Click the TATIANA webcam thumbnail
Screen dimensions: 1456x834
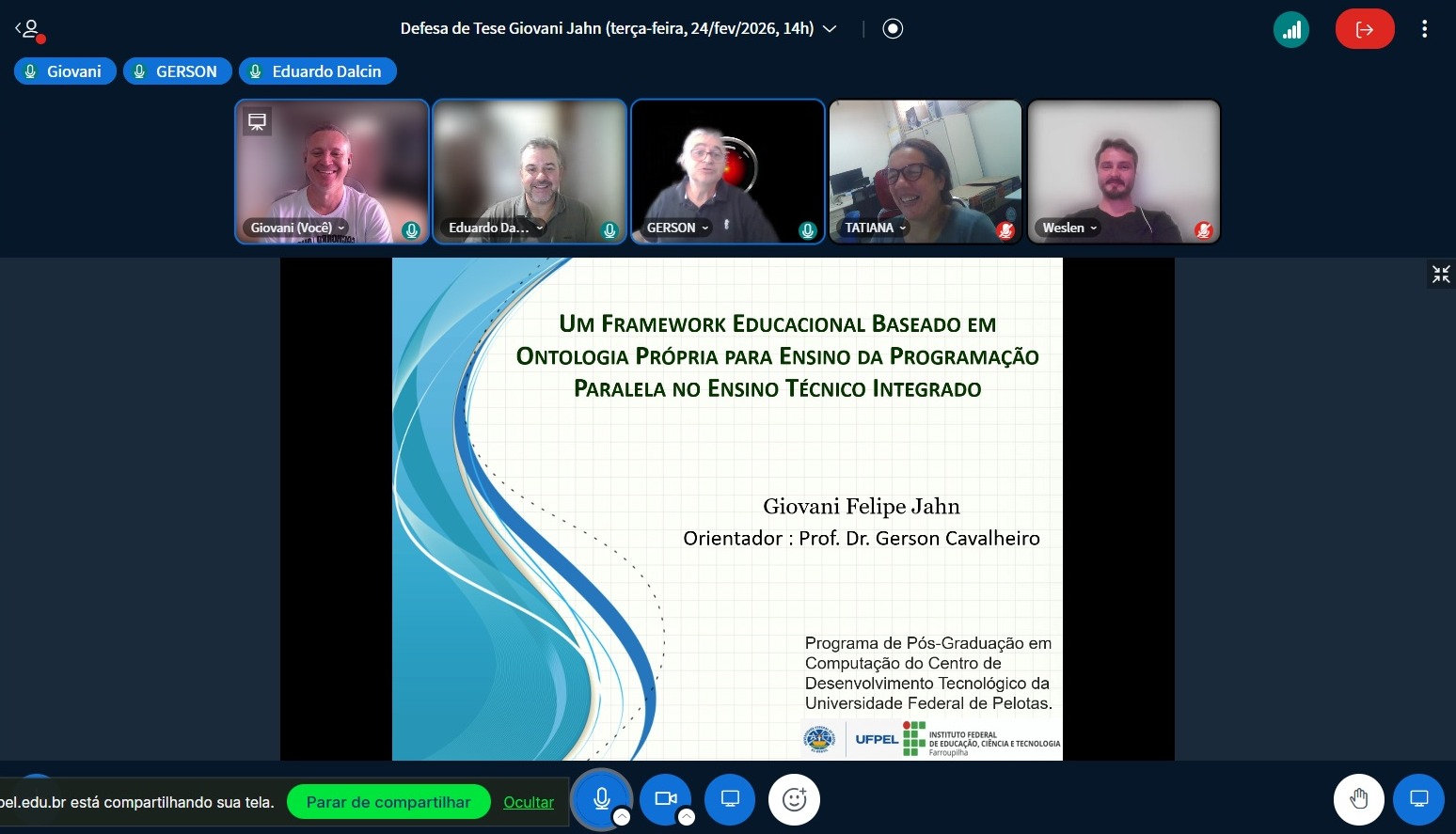point(925,171)
